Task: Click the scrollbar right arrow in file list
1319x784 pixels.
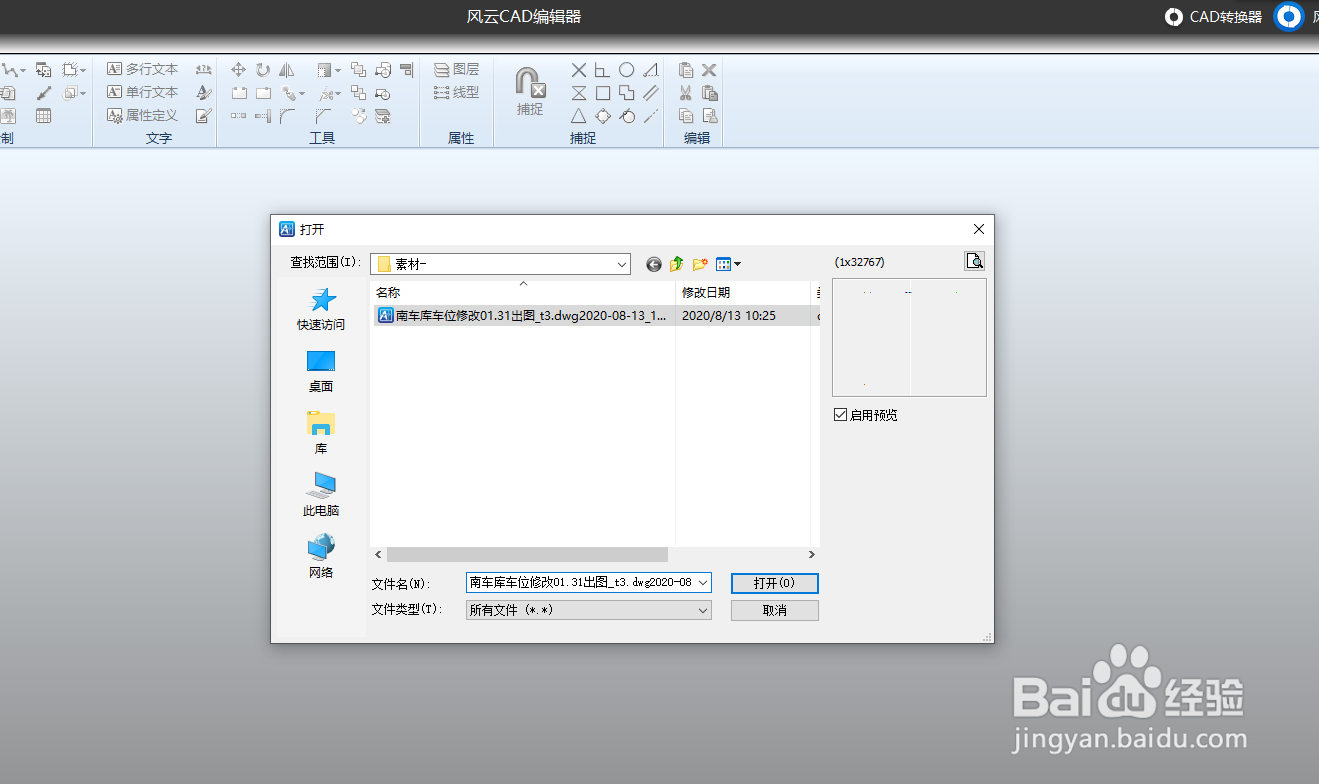Action: tap(812, 554)
